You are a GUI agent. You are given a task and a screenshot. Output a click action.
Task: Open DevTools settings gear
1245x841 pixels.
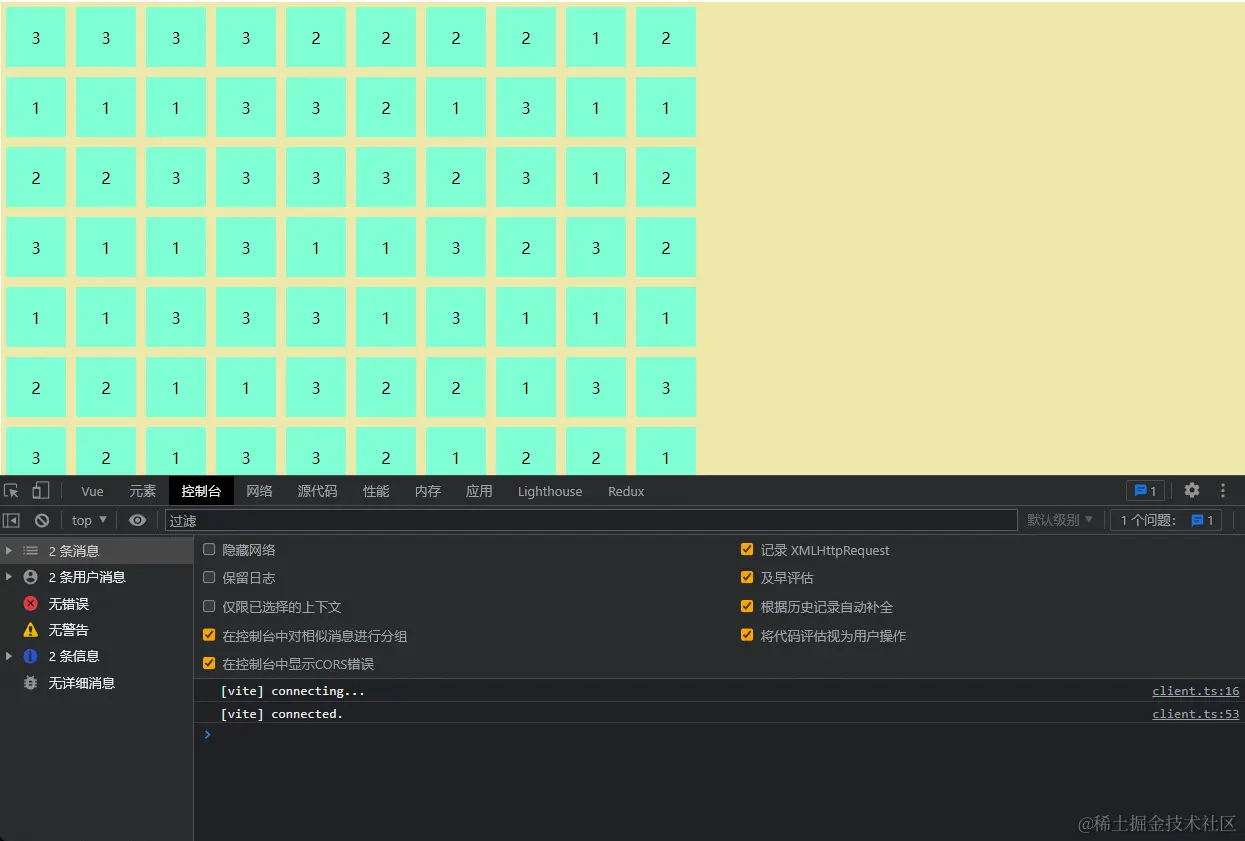pyautogui.click(x=1192, y=490)
